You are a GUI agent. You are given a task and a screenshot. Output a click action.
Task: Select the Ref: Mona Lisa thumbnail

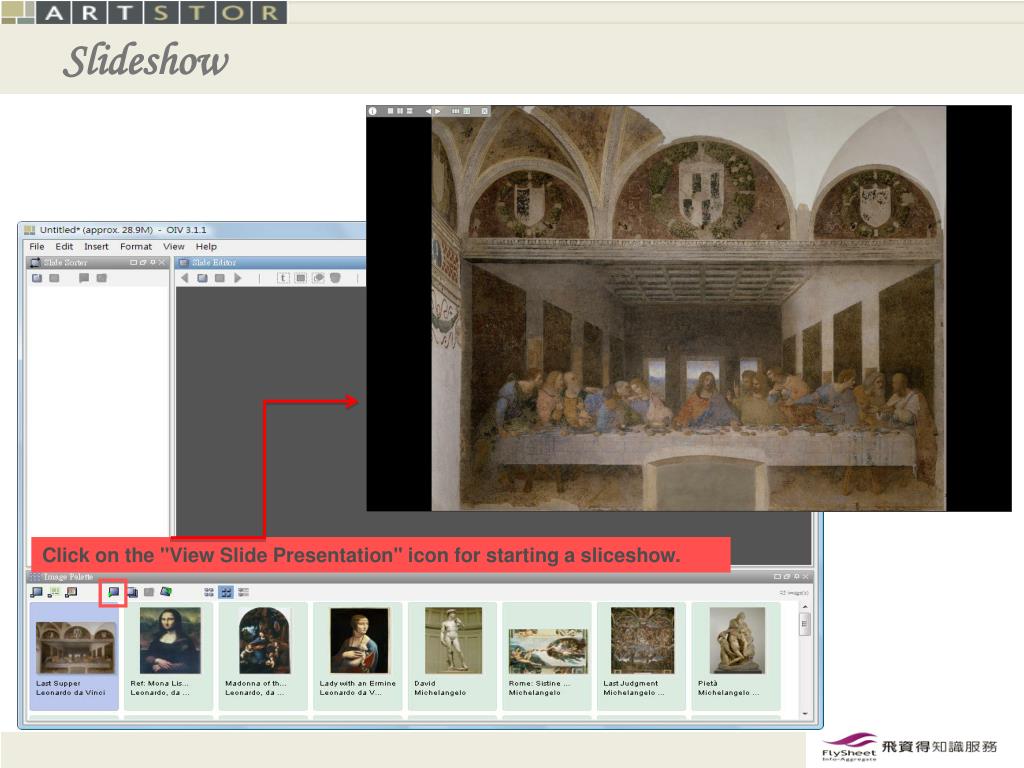pyautogui.click(x=168, y=656)
